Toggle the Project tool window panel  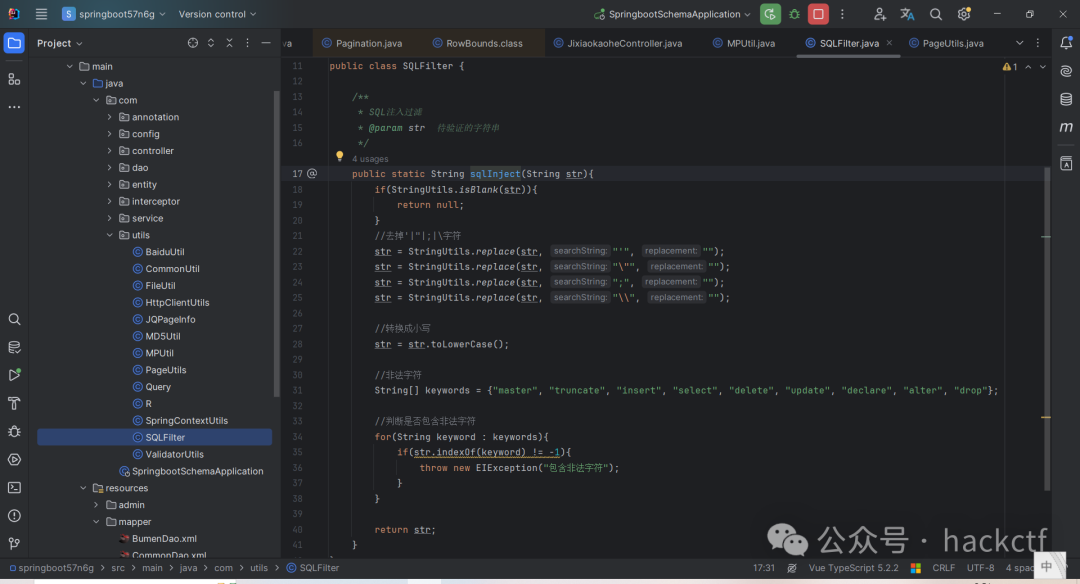pos(14,42)
